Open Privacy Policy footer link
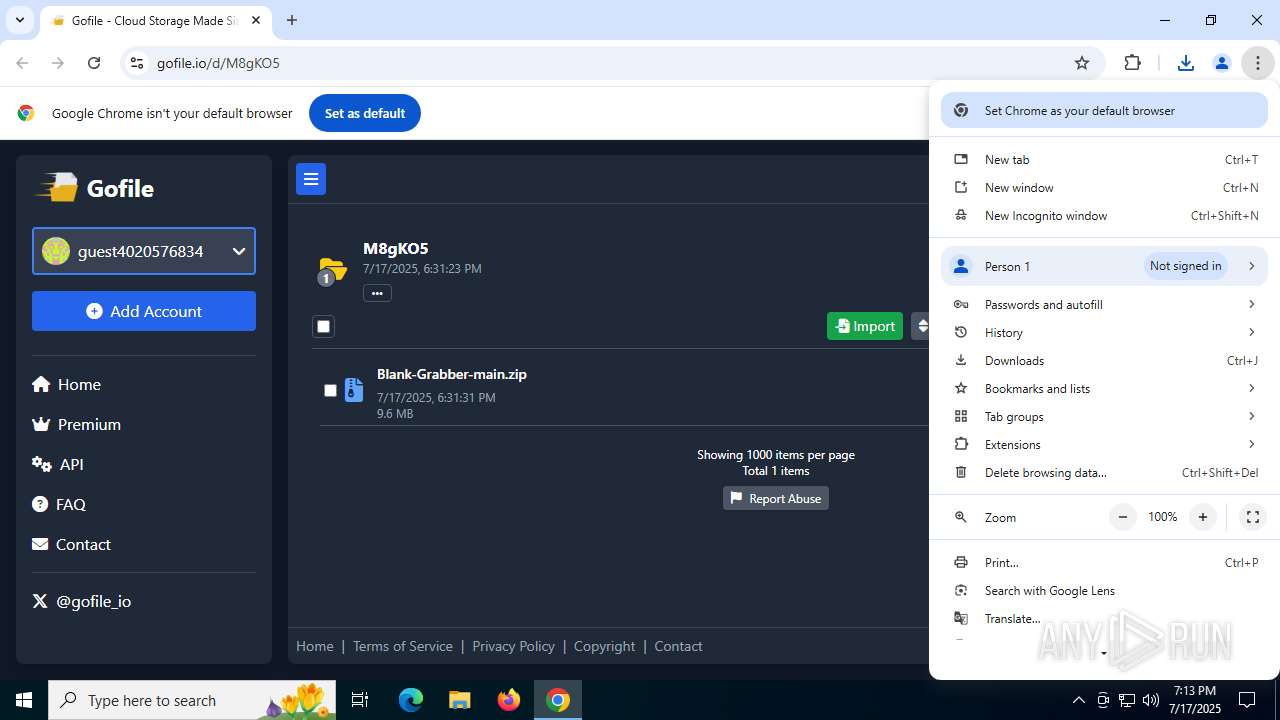This screenshot has width=1280, height=720. click(x=513, y=646)
